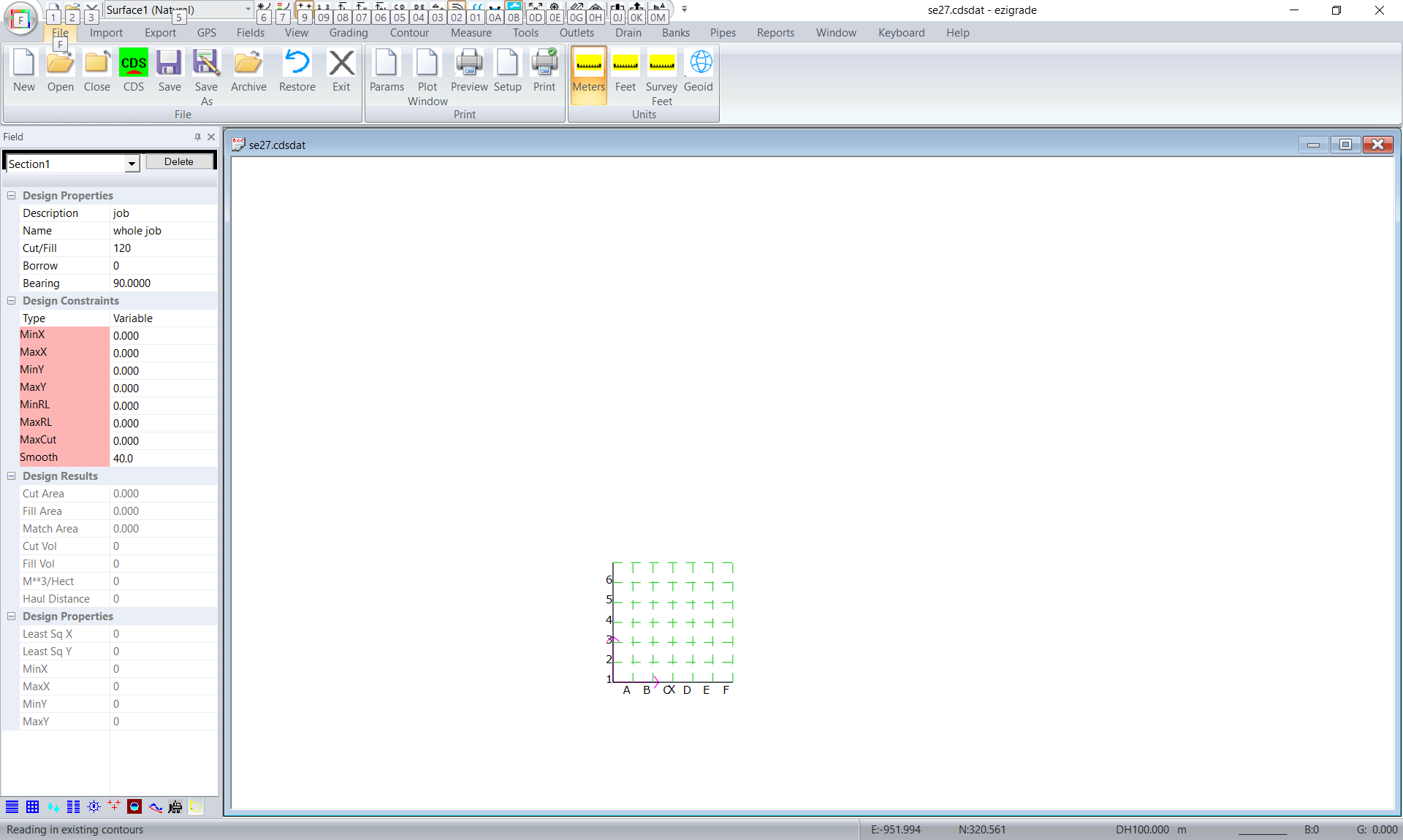This screenshot has width=1403, height=840.
Task: Collapse the Design Constraints group
Action: tap(12, 301)
